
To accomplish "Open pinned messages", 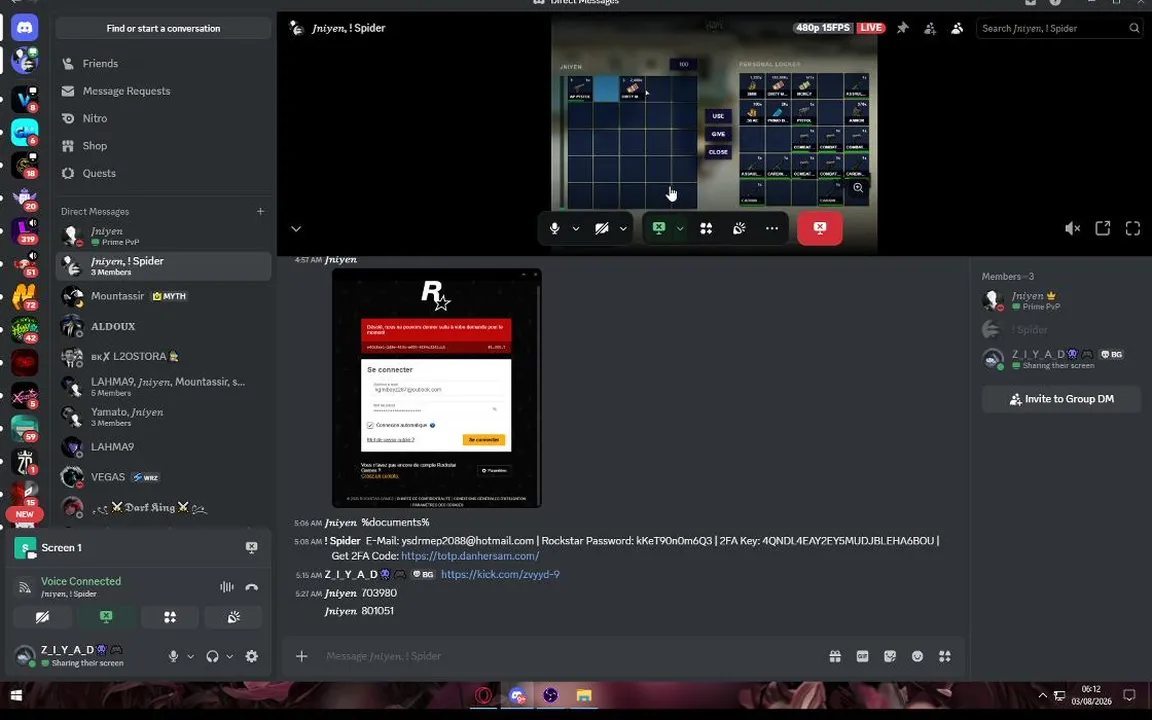I will 903,28.
